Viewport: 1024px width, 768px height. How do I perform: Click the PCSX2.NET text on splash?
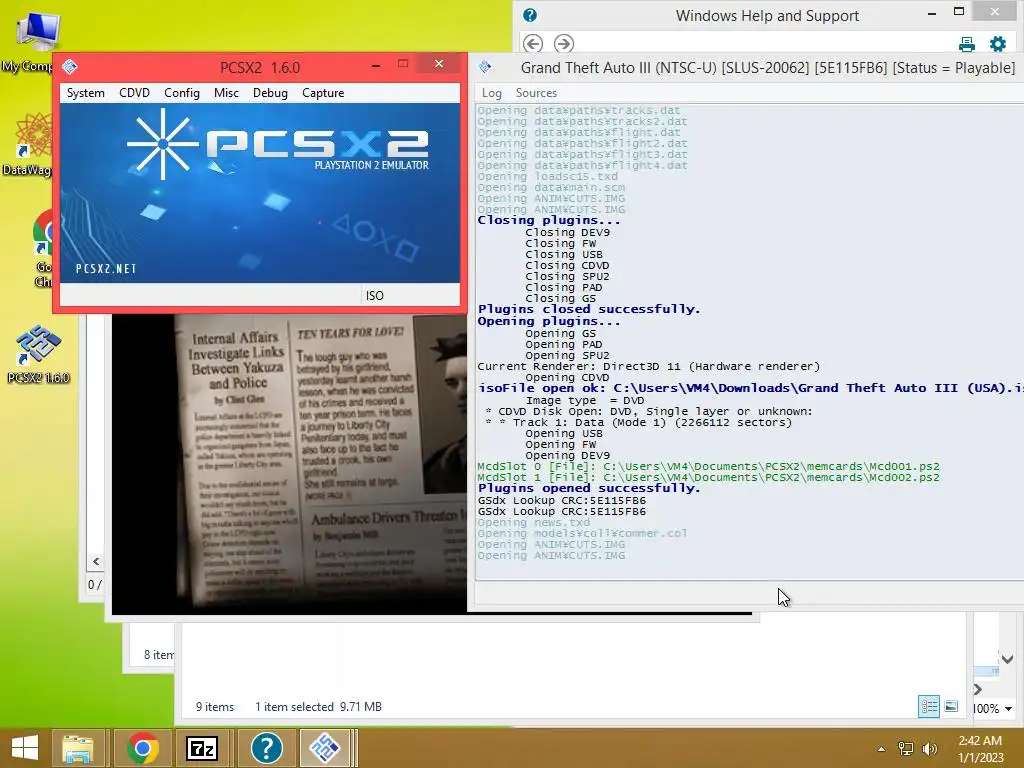coord(106,268)
